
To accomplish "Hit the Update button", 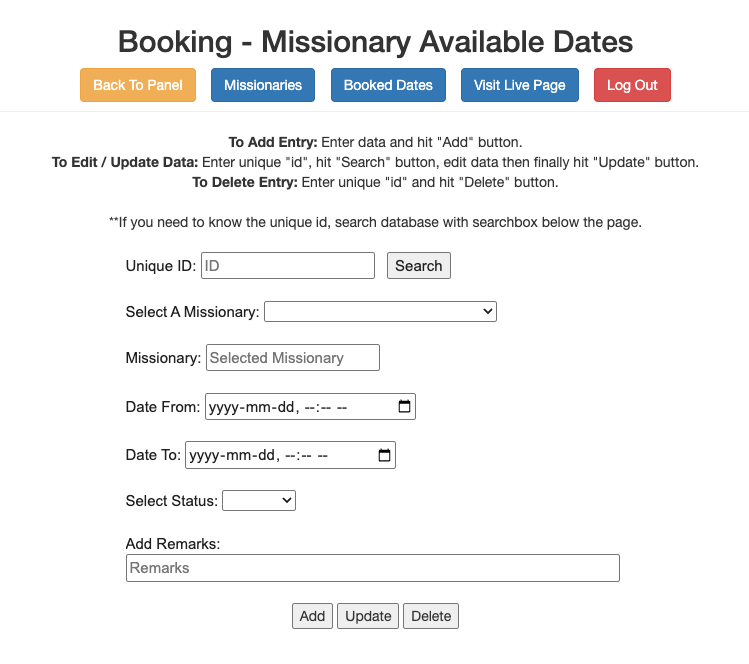I will point(368,616).
